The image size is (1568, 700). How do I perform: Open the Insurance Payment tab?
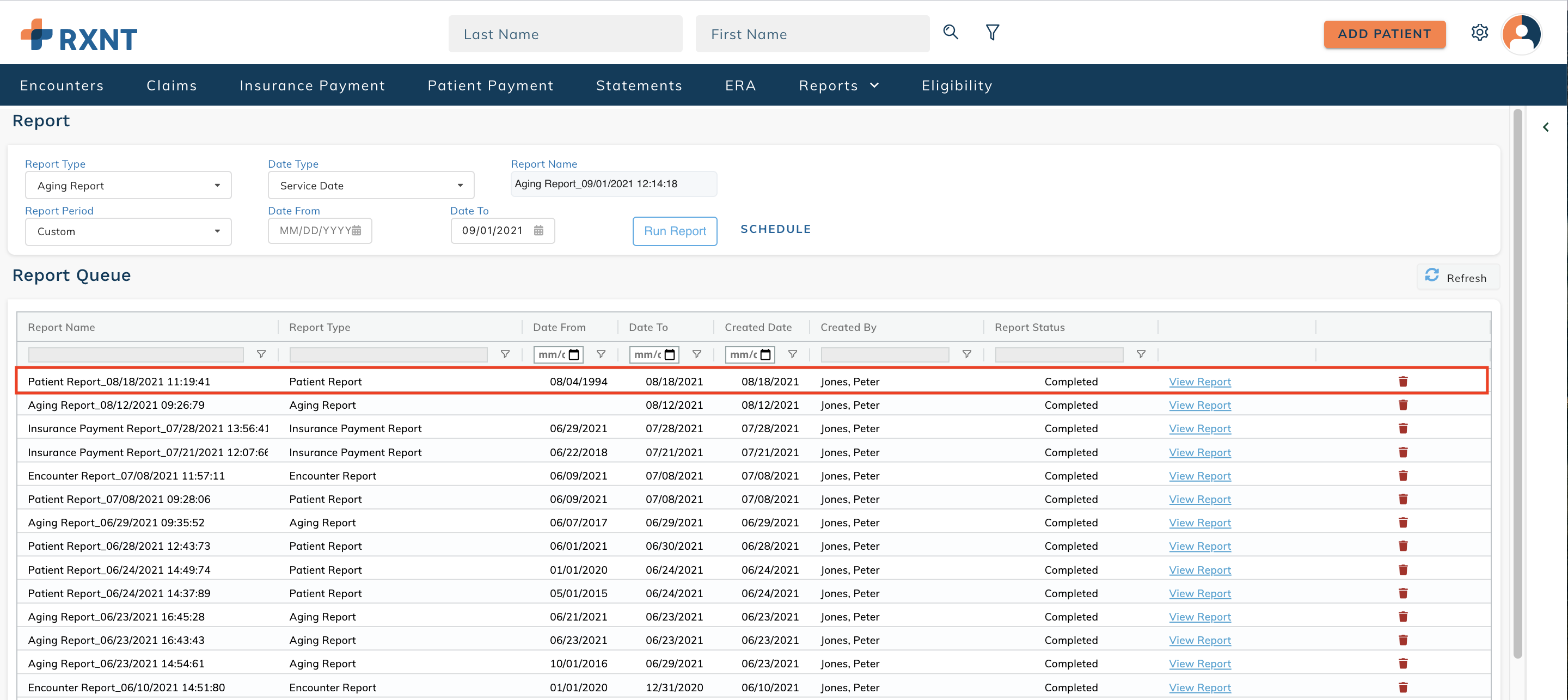pos(313,85)
